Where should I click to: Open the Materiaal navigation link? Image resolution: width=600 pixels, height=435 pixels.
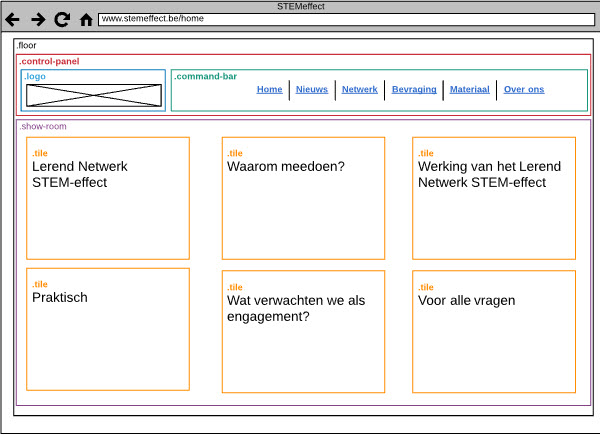pos(470,90)
